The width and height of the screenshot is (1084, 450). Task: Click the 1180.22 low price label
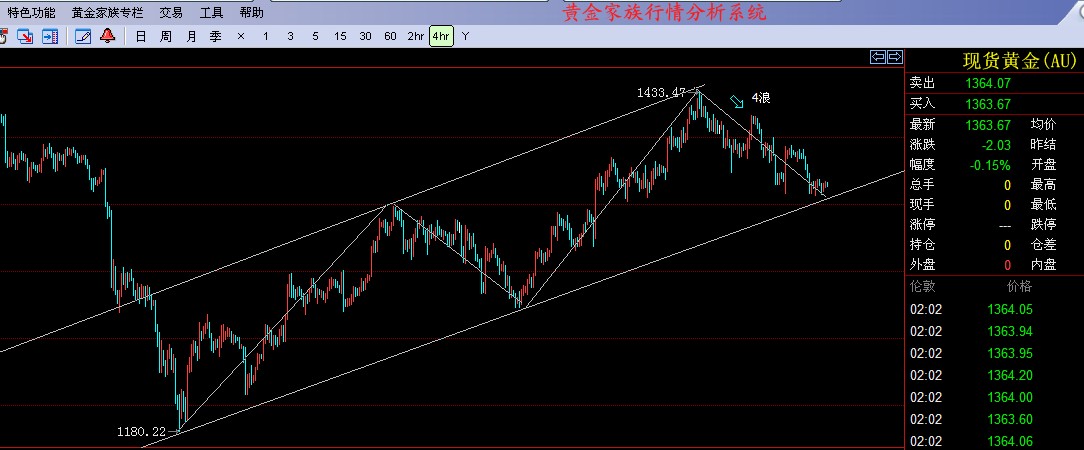141,432
